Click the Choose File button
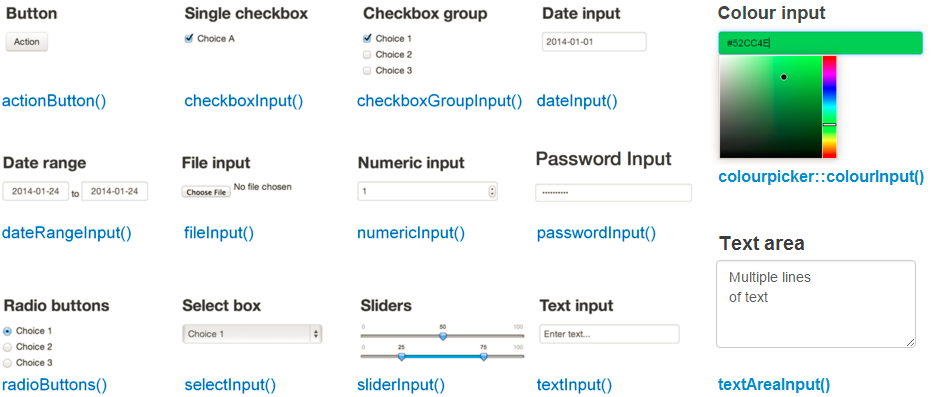Viewport: 933px width, 397px height. pyautogui.click(x=206, y=192)
